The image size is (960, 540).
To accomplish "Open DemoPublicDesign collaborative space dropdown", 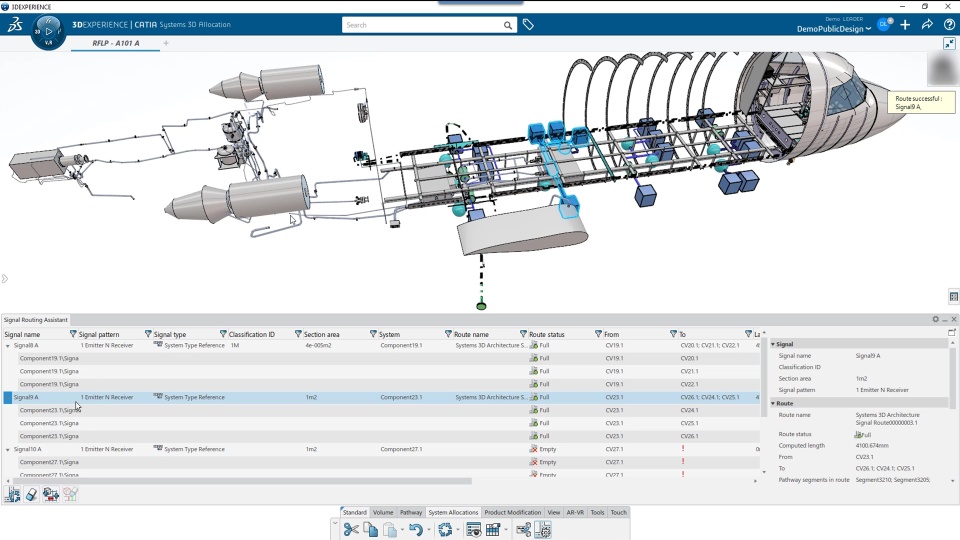I will [x=834, y=29].
